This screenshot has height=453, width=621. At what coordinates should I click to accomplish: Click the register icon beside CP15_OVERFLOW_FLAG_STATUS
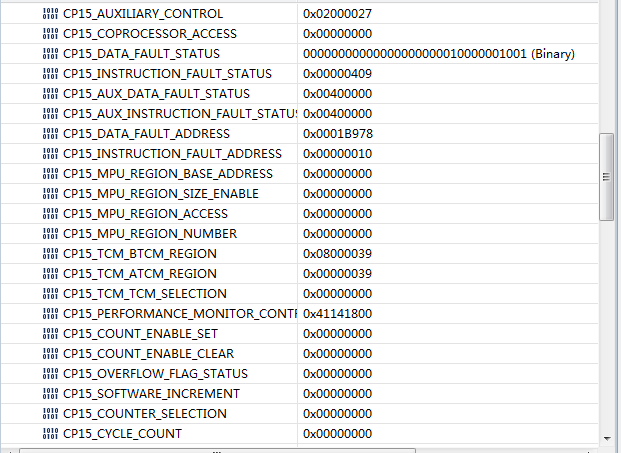[x=50, y=374]
